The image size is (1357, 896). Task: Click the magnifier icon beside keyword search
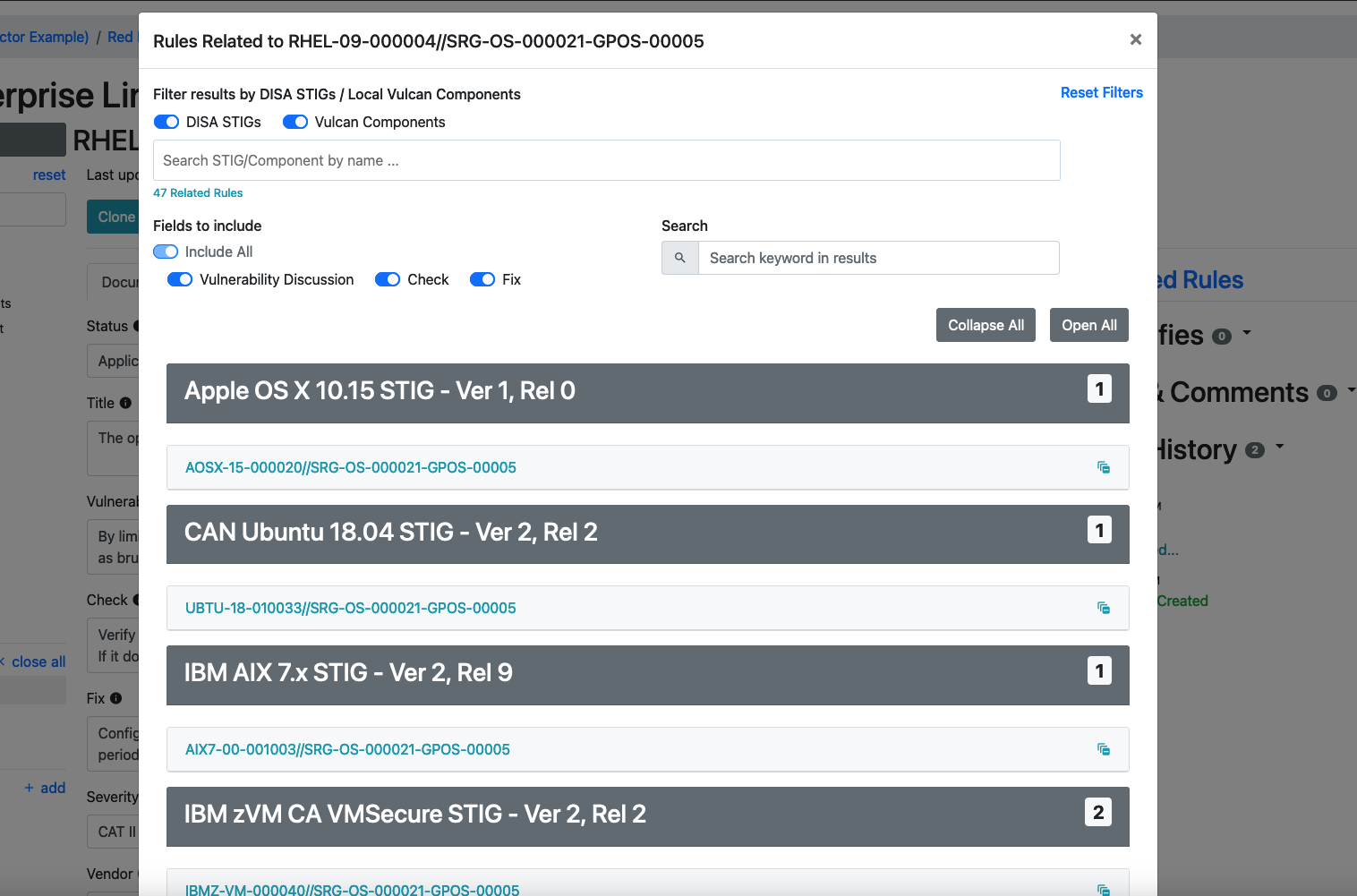pos(680,258)
